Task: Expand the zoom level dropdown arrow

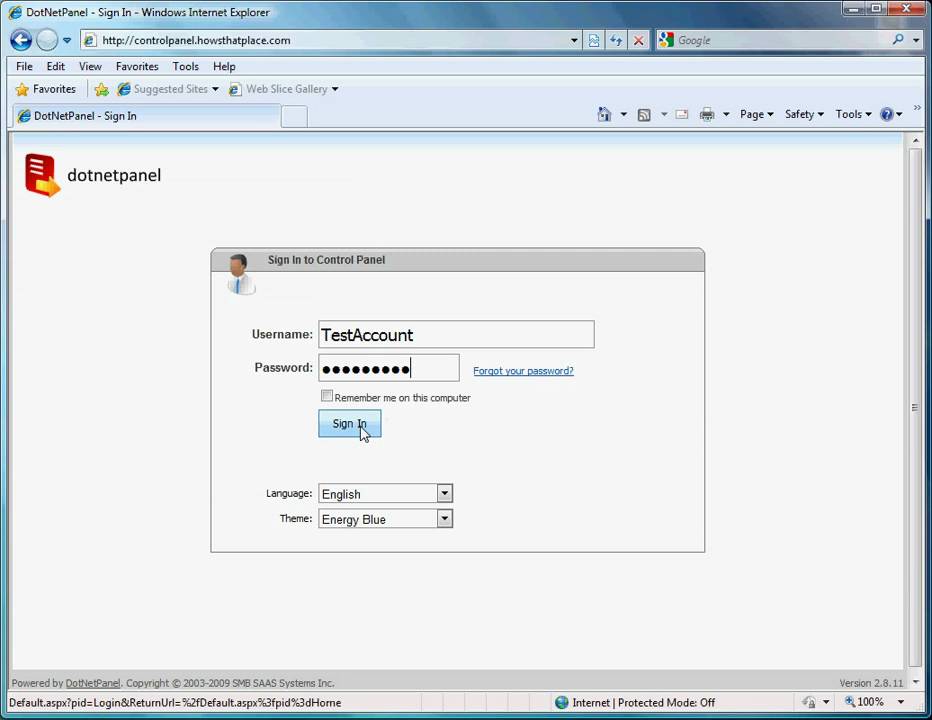Action: tap(901, 702)
